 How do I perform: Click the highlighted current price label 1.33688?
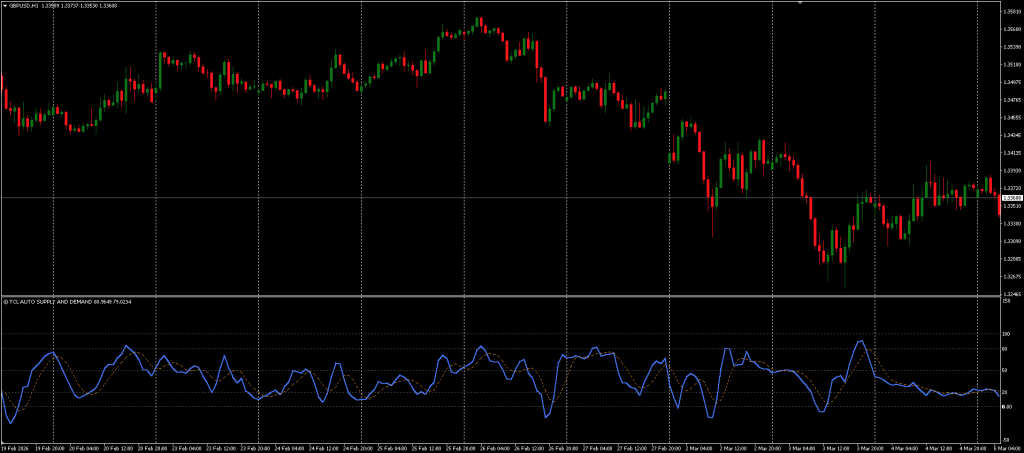pos(1012,197)
